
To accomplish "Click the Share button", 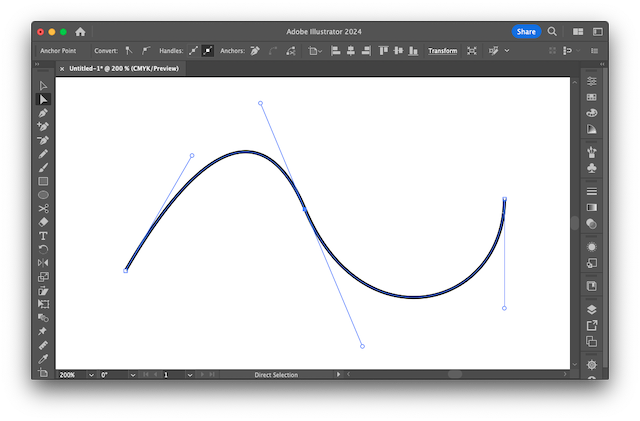I will (x=526, y=32).
